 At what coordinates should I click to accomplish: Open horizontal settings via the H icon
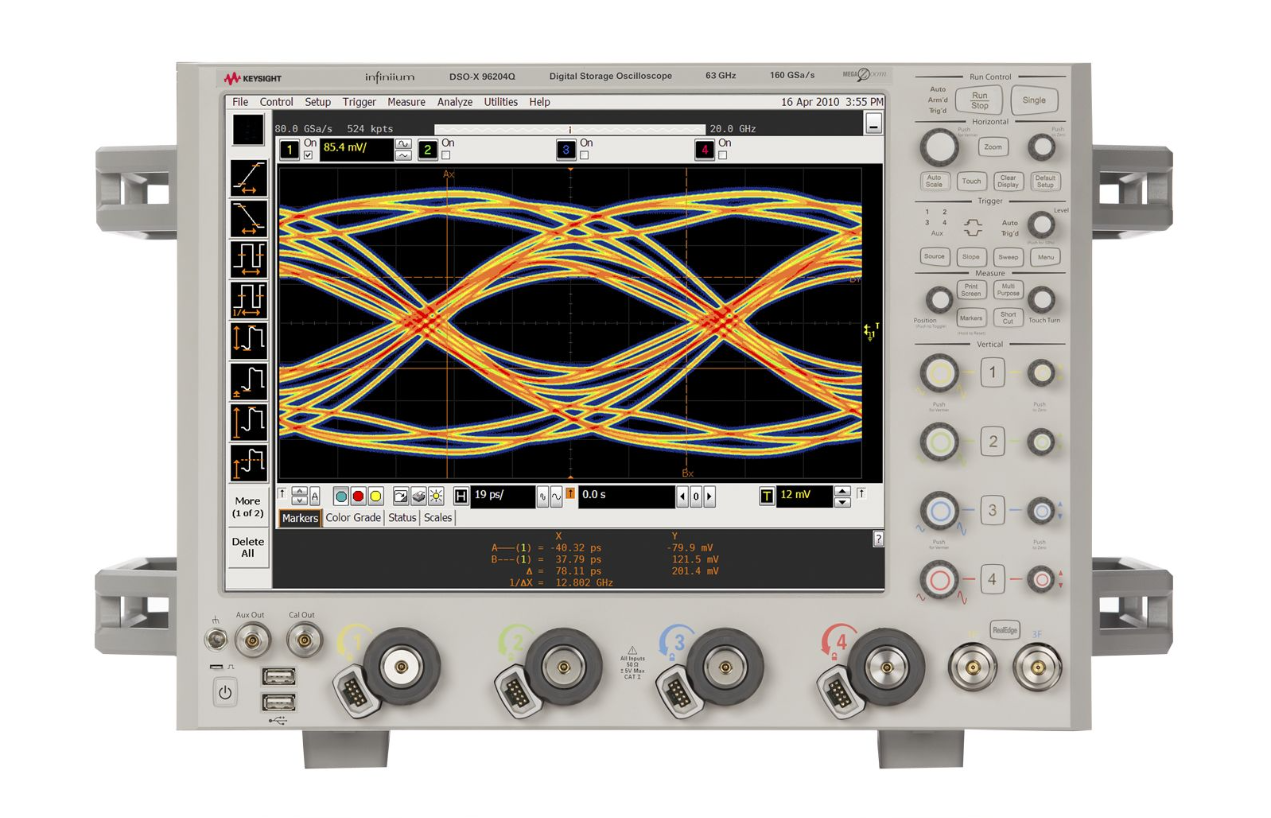[459, 497]
